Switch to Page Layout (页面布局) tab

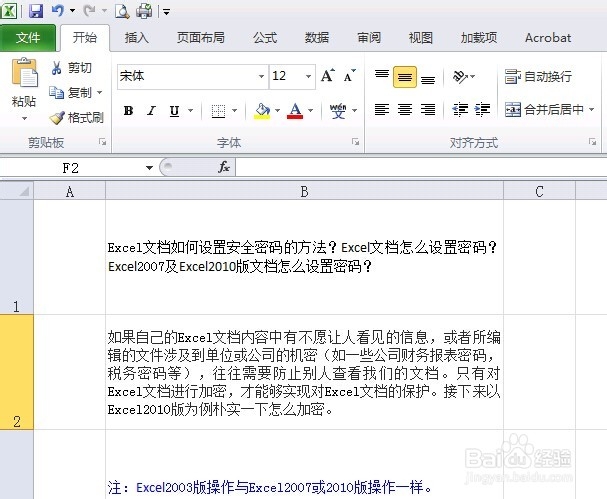point(201,38)
